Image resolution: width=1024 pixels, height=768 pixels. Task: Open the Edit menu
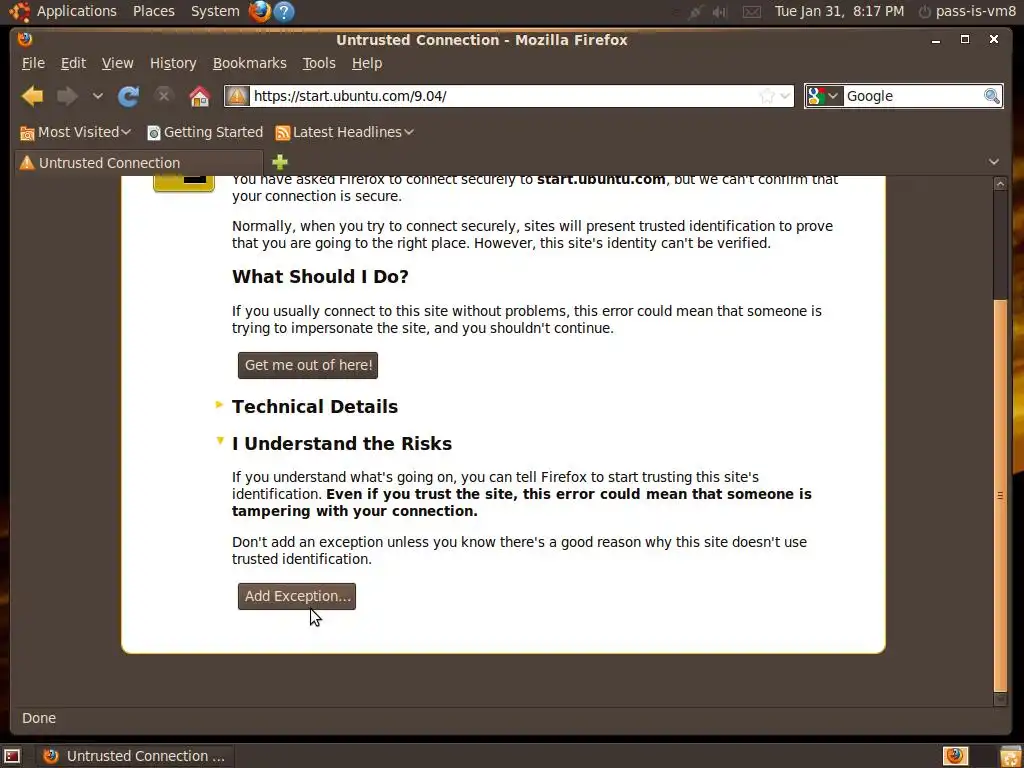click(73, 63)
